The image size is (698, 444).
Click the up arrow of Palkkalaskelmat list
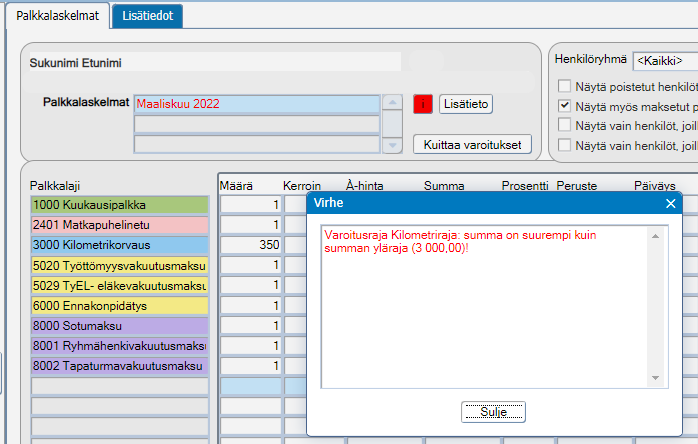392,102
